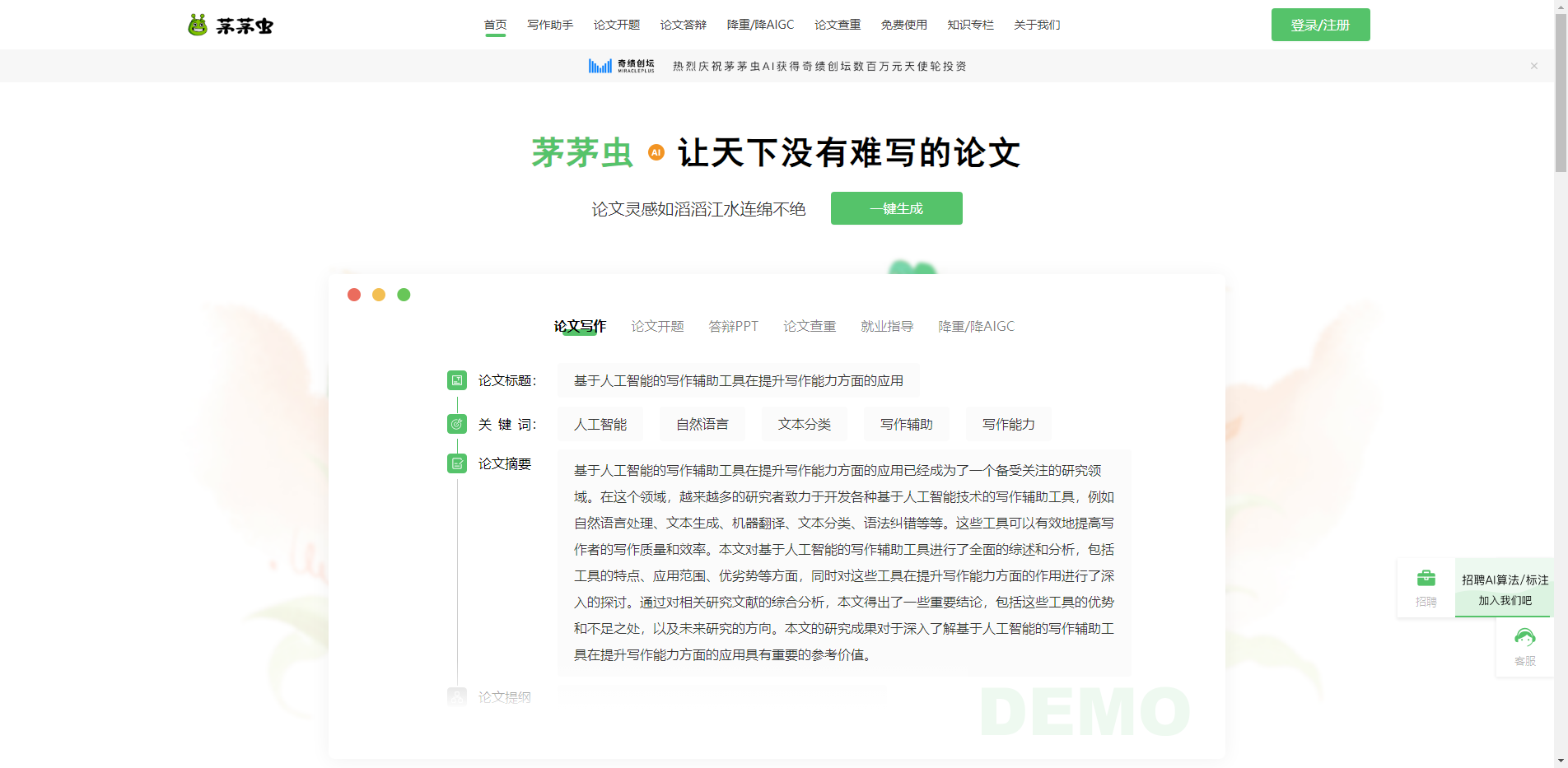Switch to 论文查重 demo tab
The width and height of the screenshot is (1568, 768).
(x=810, y=326)
